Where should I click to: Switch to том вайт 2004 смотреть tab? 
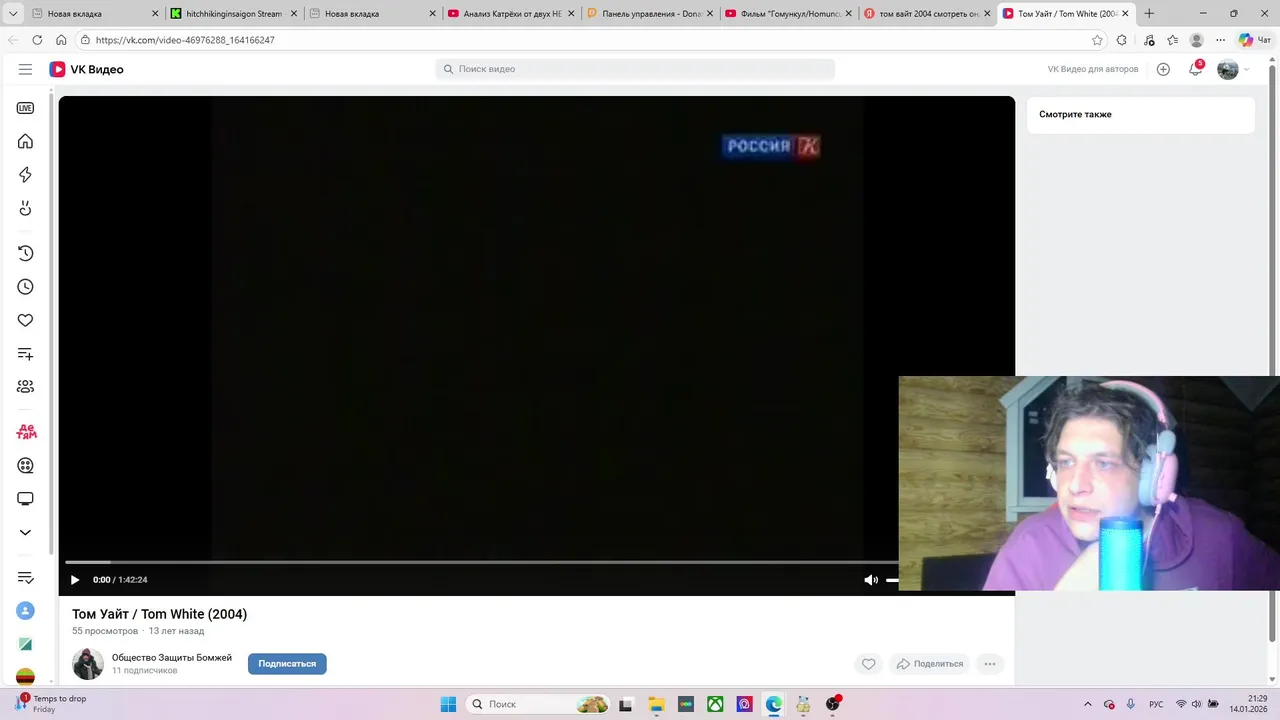point(926,14)
